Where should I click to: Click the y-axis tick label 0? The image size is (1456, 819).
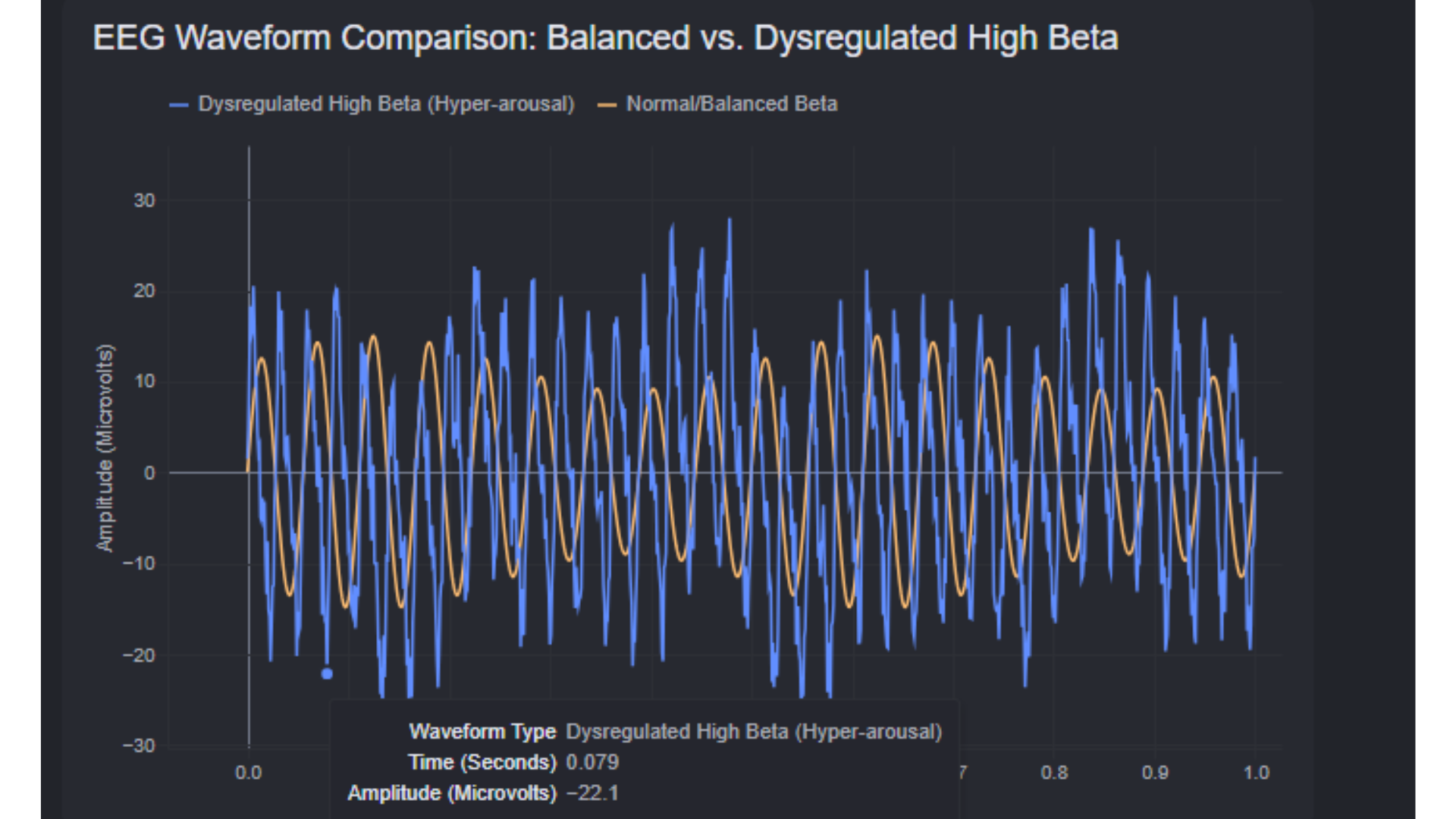coord(149,473)
